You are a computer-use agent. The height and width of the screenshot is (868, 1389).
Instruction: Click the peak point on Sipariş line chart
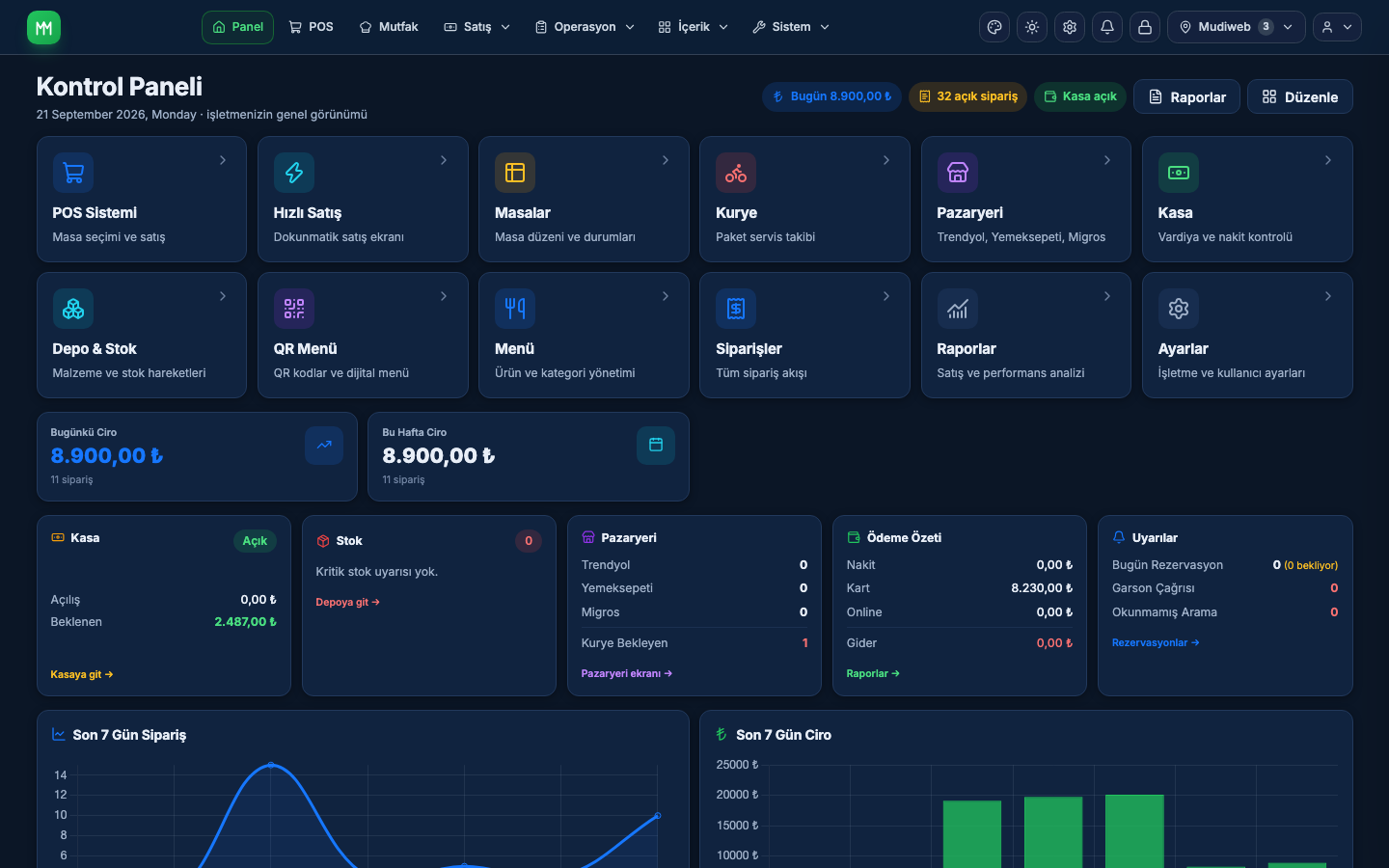(271, 765)
